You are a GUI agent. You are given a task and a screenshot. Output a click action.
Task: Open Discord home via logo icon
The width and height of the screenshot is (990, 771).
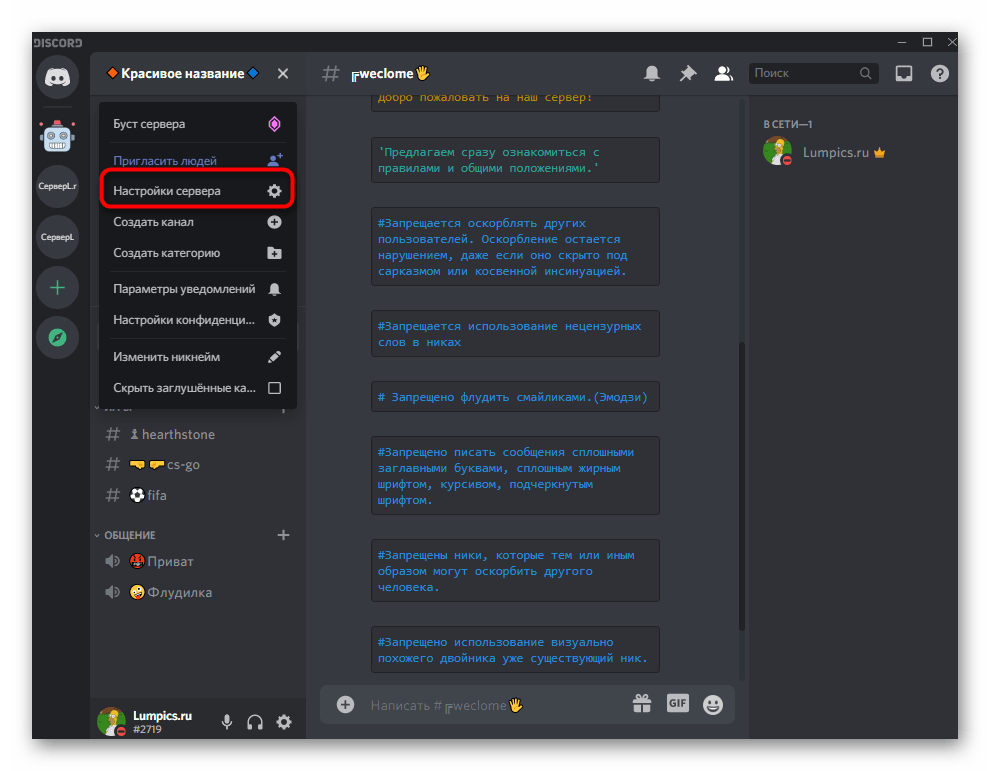(57, 78)
